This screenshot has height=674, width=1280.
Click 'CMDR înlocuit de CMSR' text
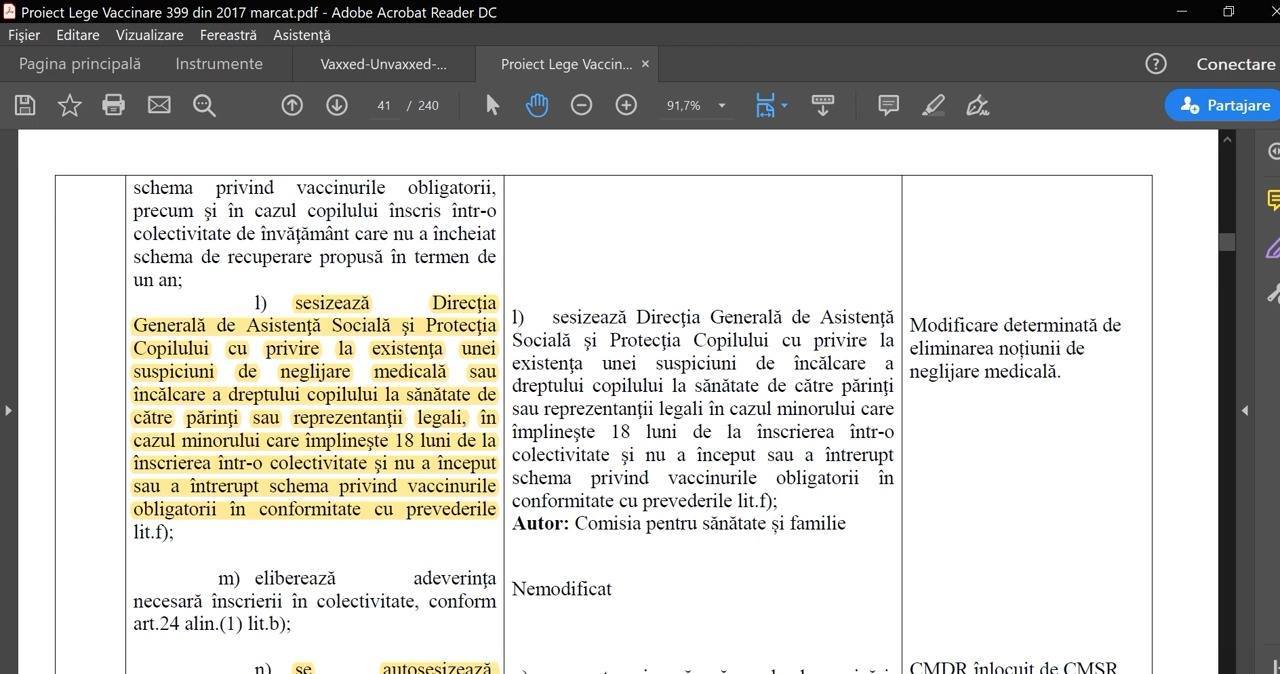(1013, 668)
